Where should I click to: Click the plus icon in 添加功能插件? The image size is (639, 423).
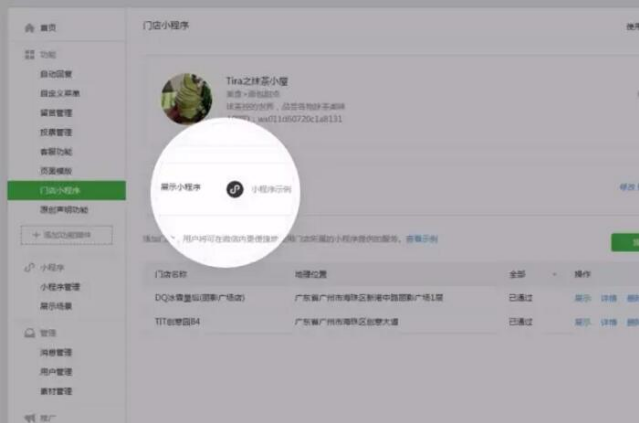(38, 234)
